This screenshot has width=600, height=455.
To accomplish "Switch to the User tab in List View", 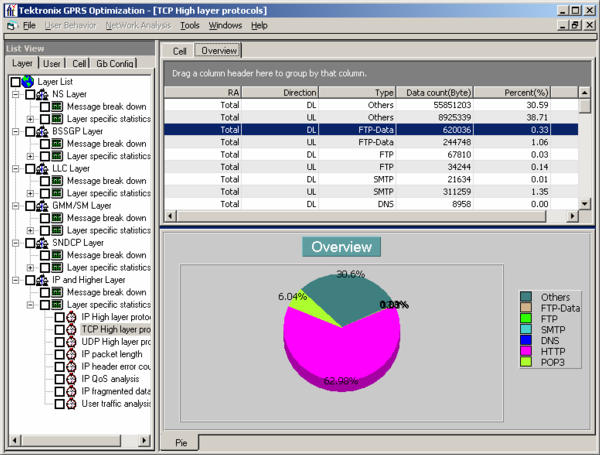I will (x=52, y=64).
